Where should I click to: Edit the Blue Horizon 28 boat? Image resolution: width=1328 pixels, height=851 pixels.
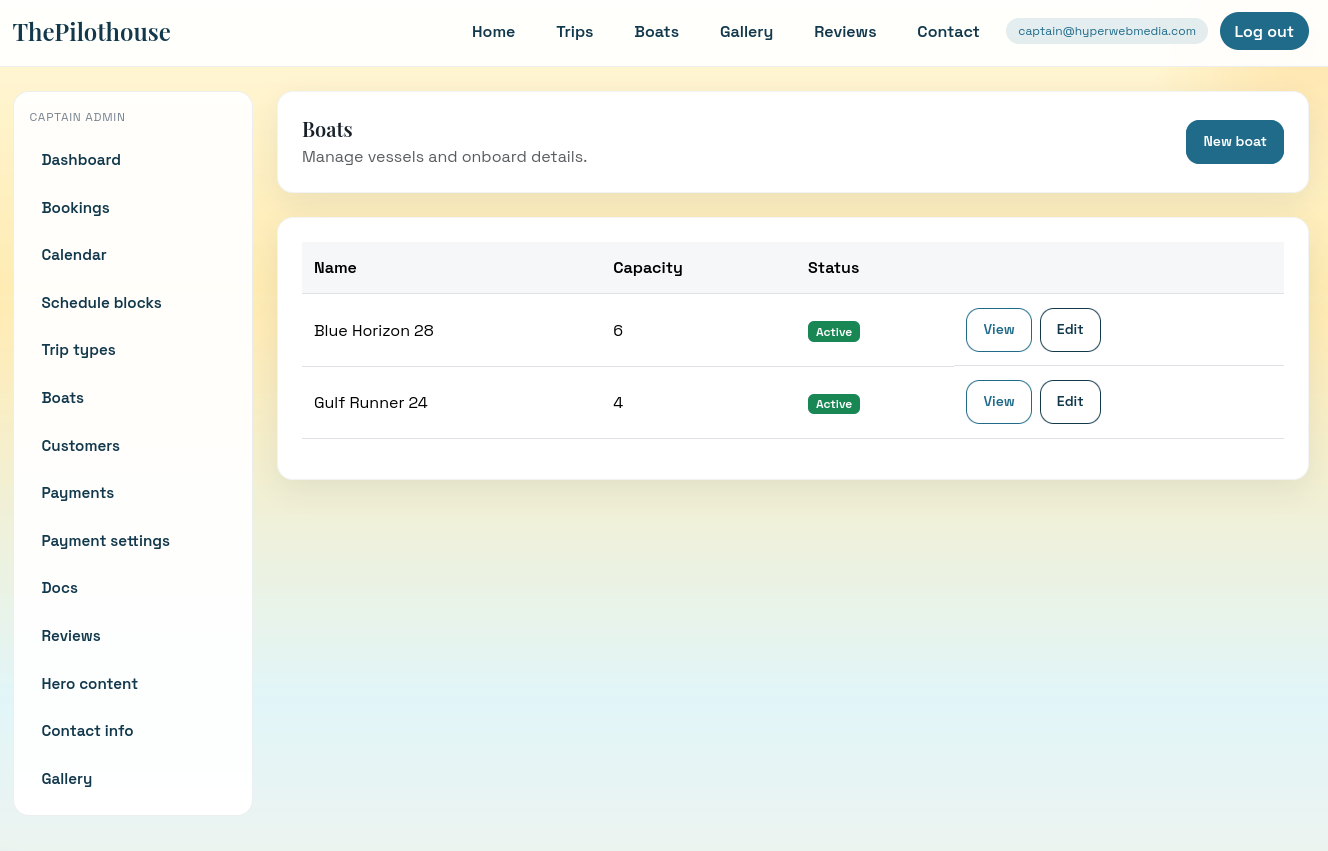point(1069,330)
